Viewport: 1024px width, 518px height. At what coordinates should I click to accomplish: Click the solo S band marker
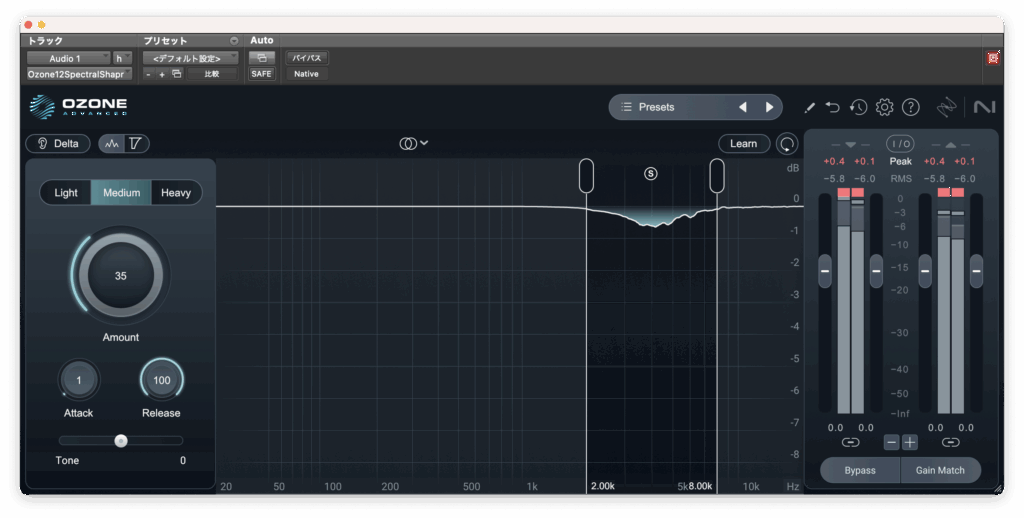tap(651, 173)
